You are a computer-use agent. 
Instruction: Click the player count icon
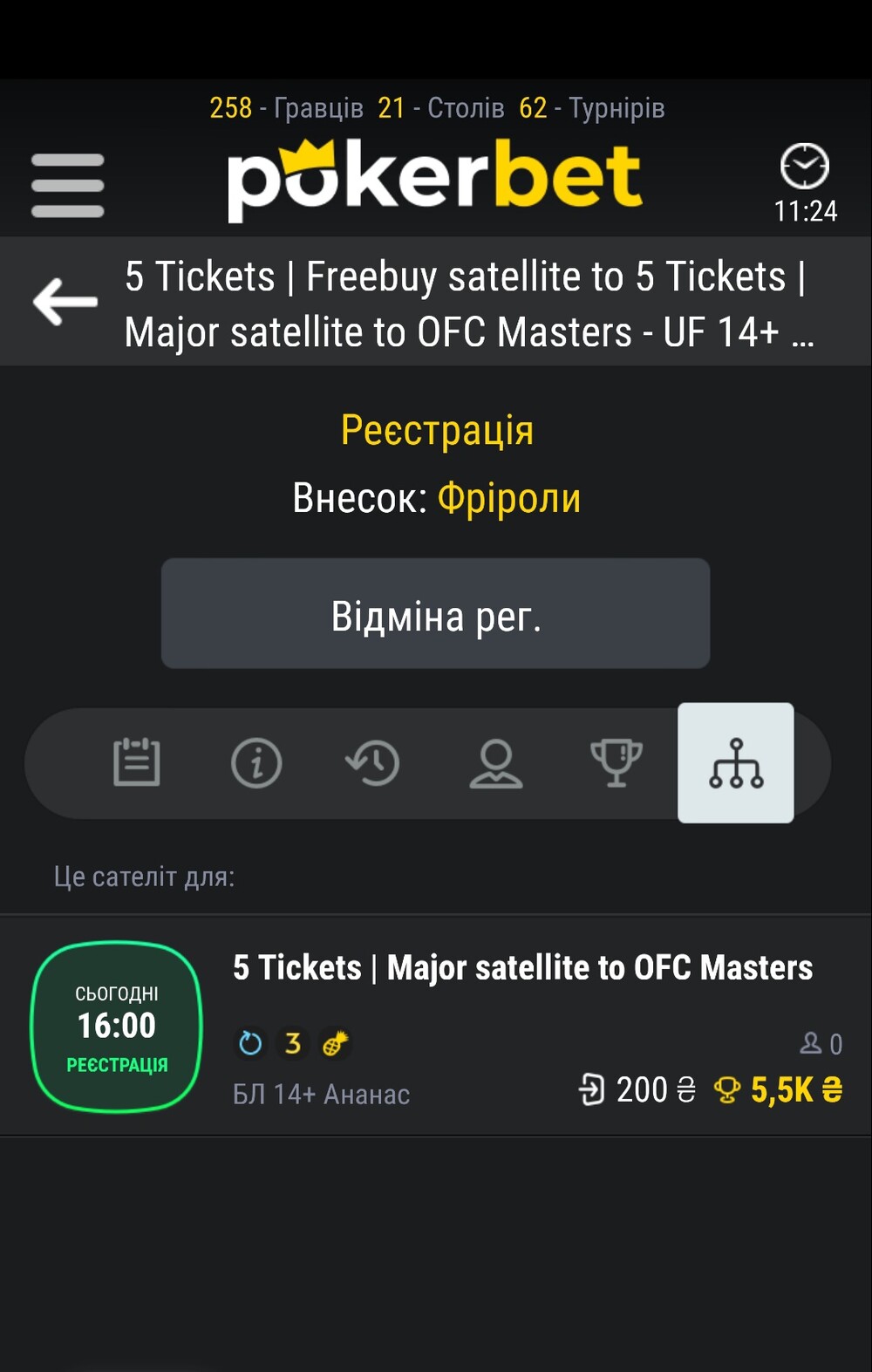811,1043
